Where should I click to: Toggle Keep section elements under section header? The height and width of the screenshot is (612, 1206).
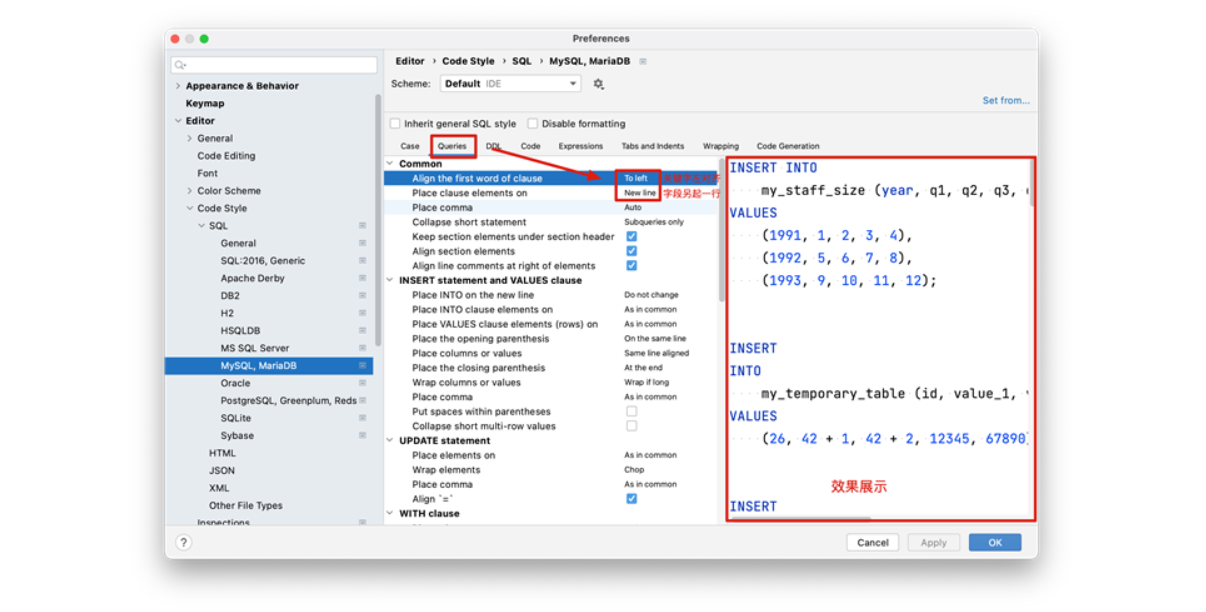click(x=632, y=237)
